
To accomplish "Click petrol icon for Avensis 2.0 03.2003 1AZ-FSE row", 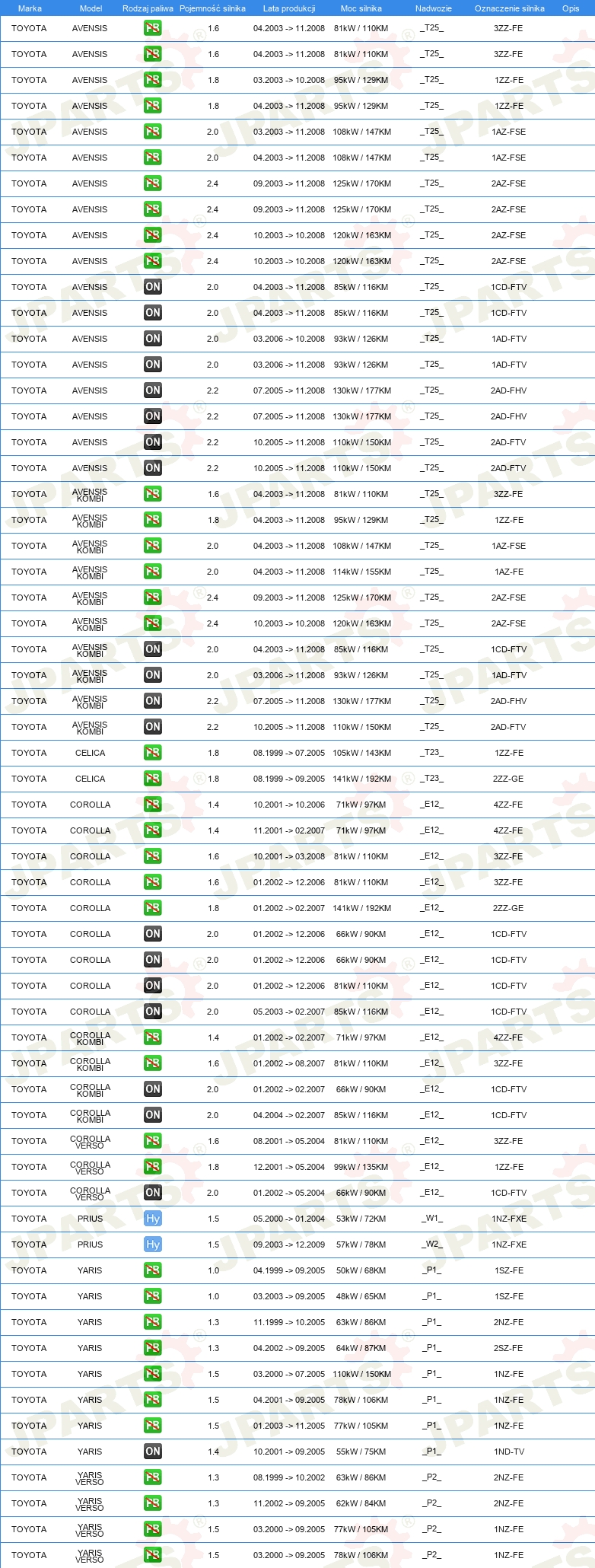I will pos(152,132).
